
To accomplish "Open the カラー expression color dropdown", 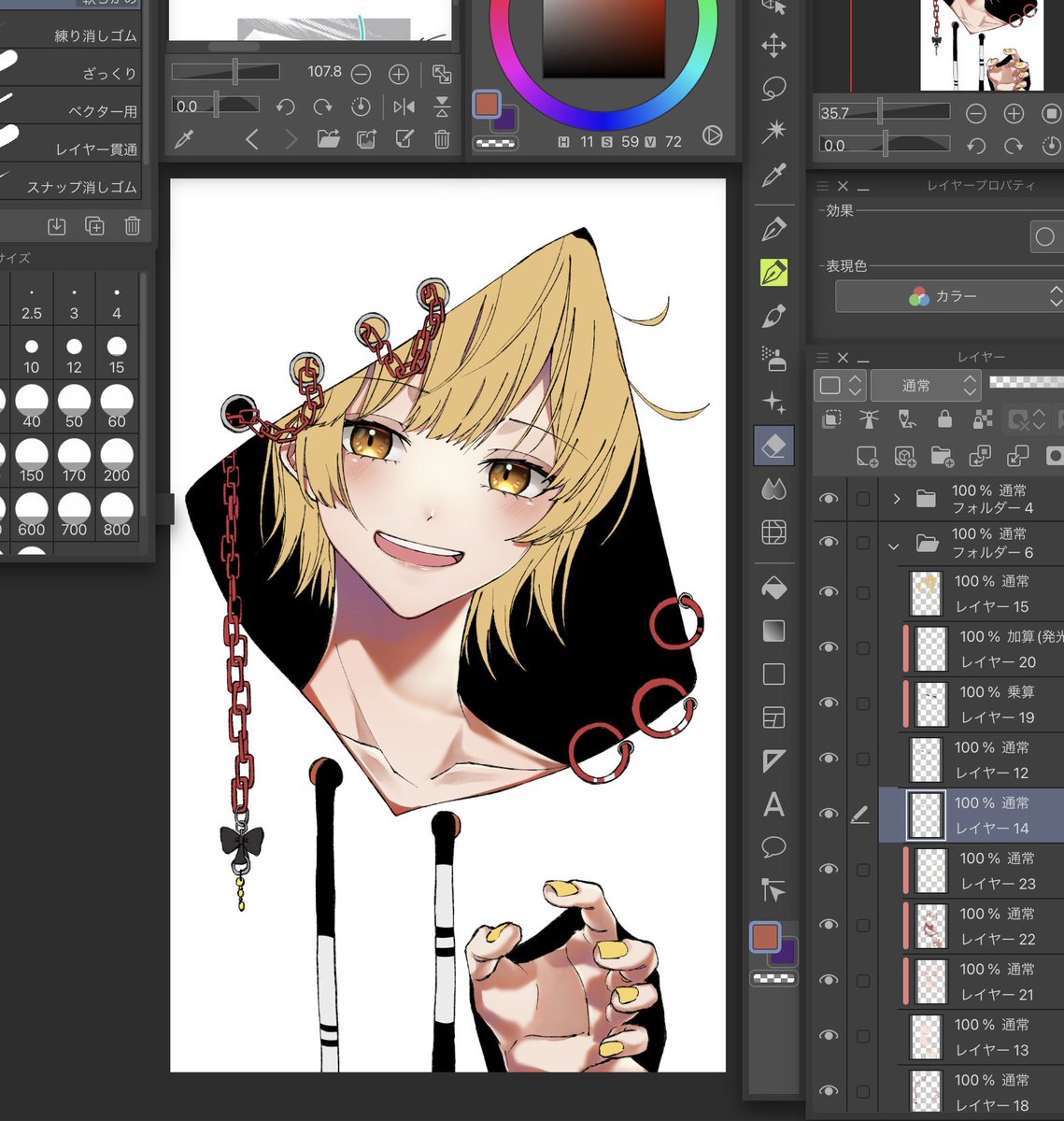I will tap(950, 296).
